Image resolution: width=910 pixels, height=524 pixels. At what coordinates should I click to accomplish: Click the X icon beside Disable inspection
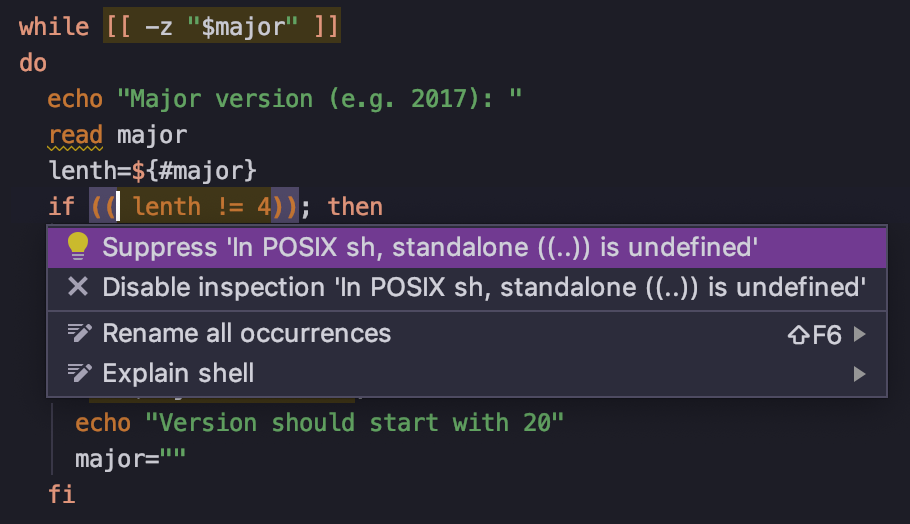(77, 288)
